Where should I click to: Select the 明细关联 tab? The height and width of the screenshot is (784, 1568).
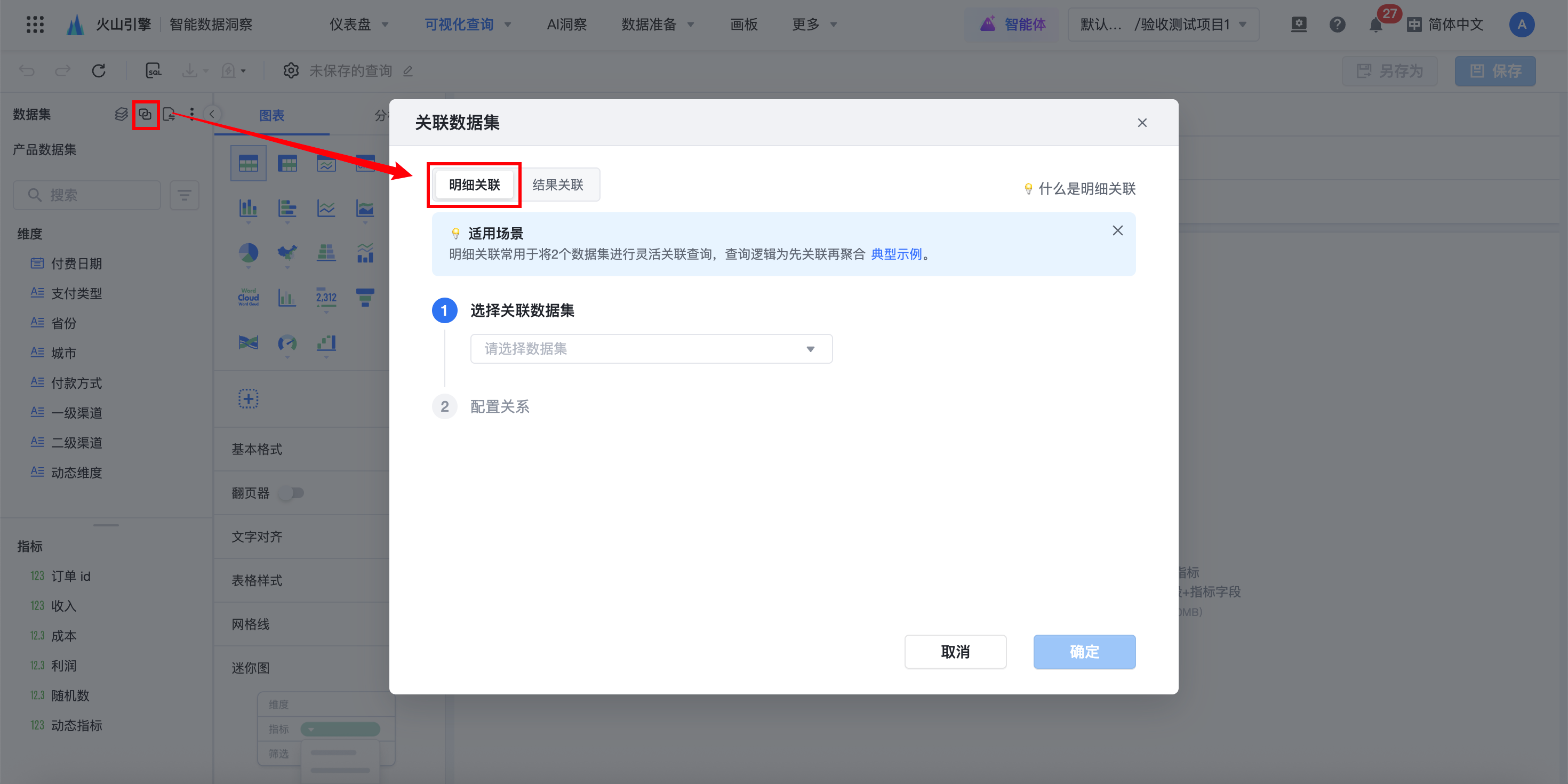[474, 185]
